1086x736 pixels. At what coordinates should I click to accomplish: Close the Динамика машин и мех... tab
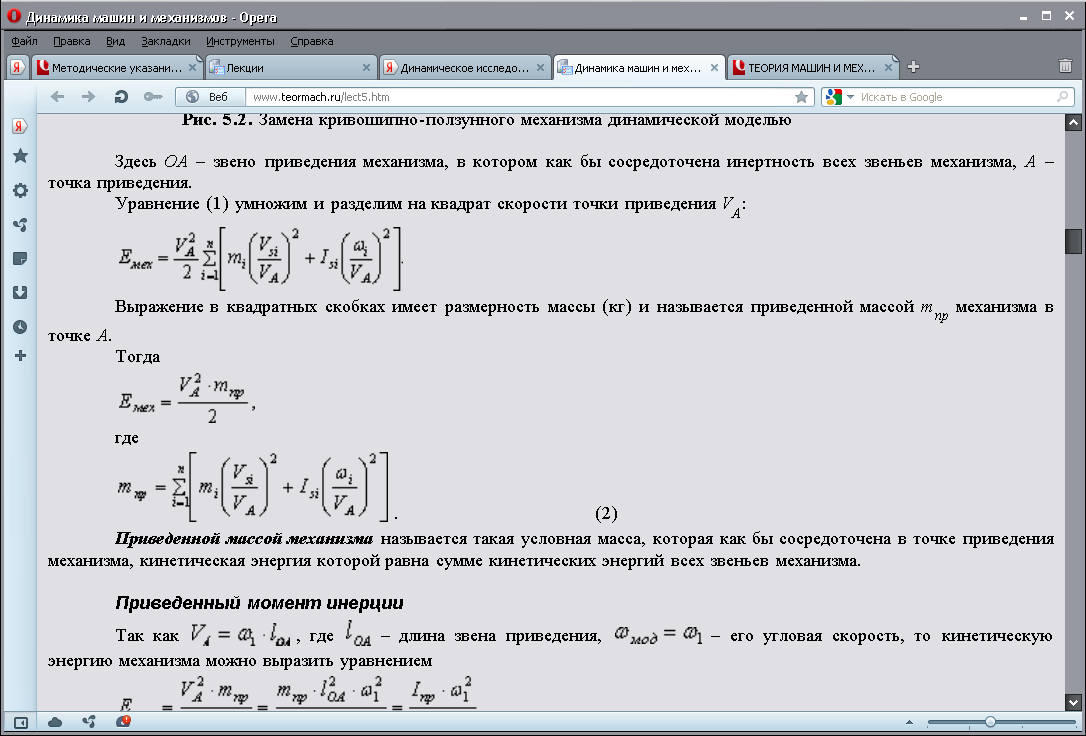click(714, 68)
